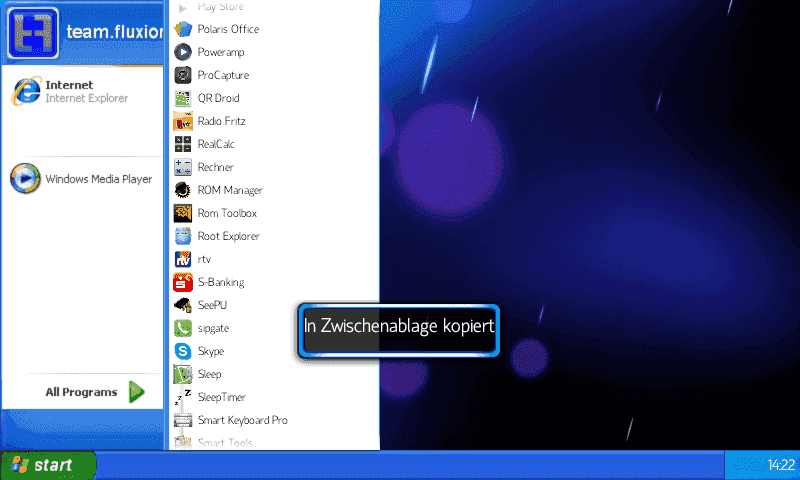Screen dimensions: 800x480
Task: Click the Sleep label text
Action: coord(209,374)
